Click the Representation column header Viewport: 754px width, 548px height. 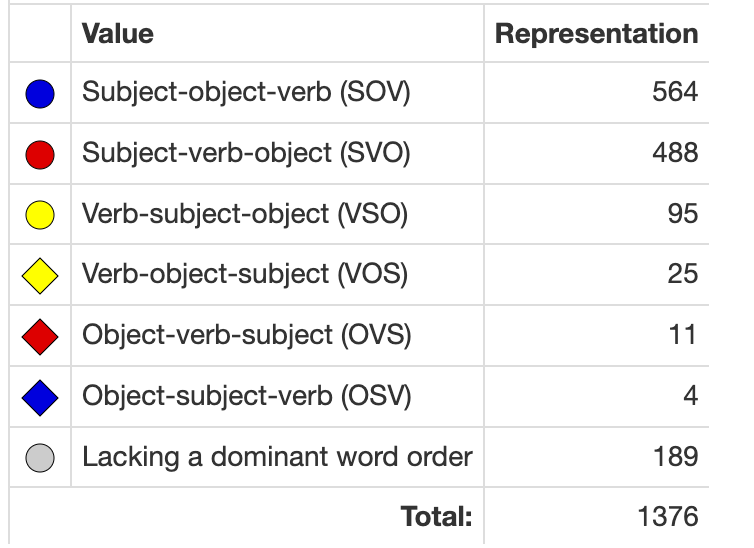[596, 34]
